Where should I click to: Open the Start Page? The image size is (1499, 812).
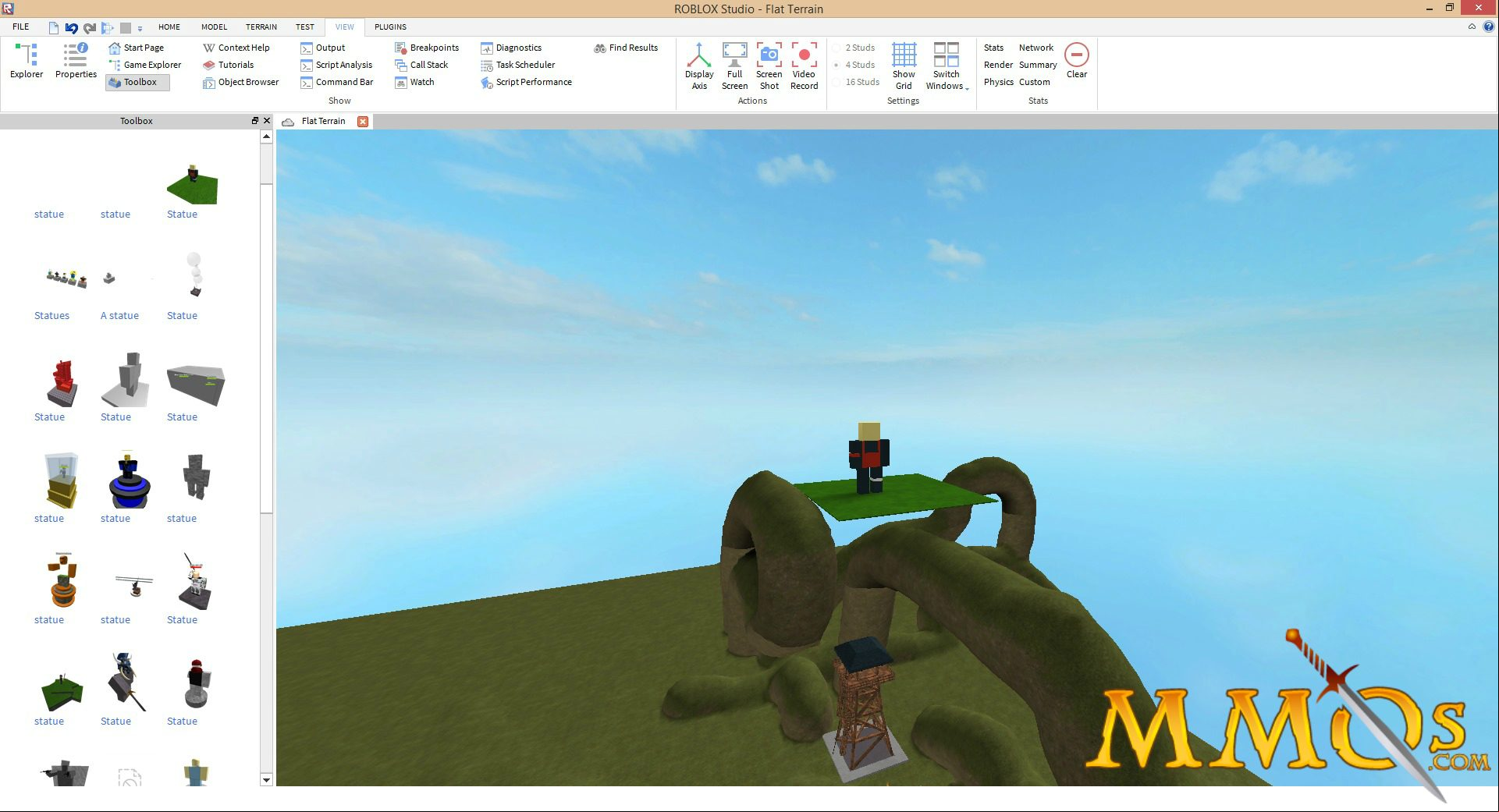click(137, 48)
